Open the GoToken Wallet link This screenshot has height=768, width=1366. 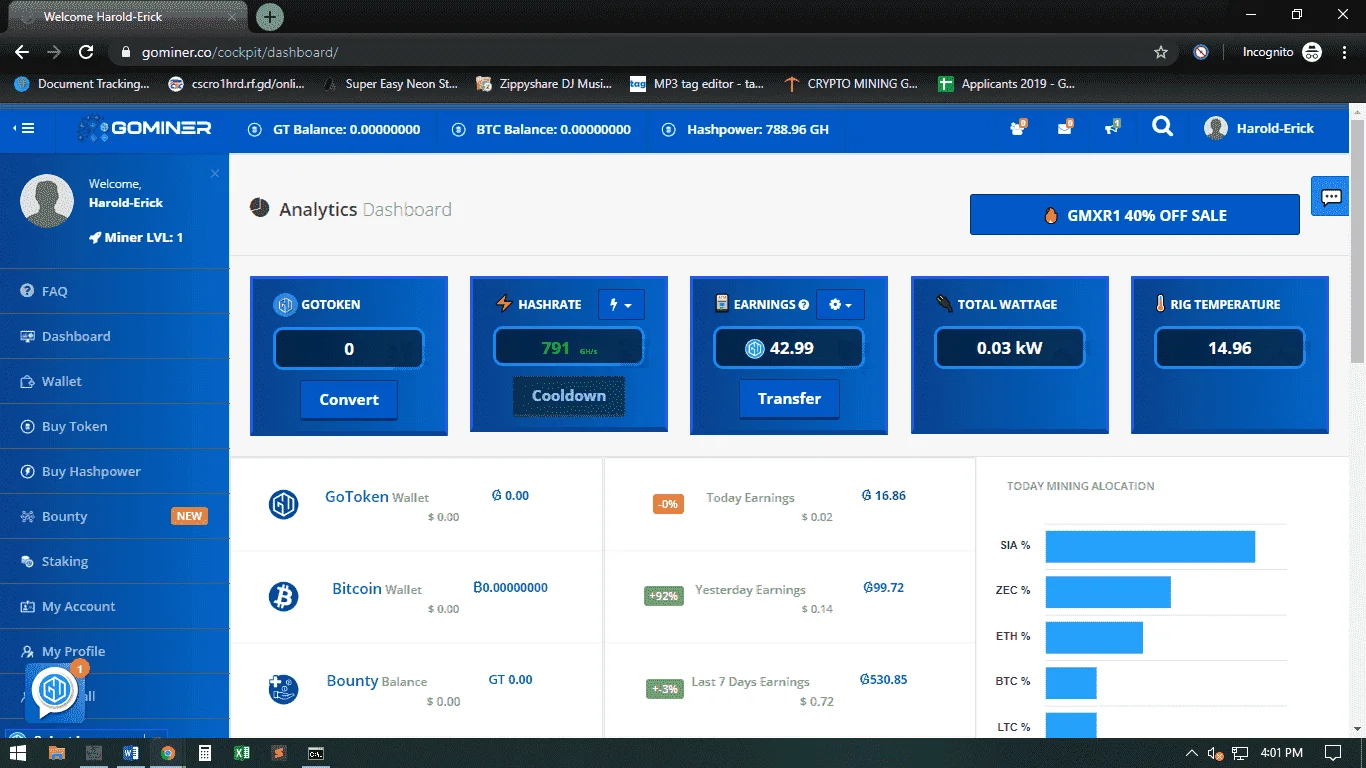377,496
